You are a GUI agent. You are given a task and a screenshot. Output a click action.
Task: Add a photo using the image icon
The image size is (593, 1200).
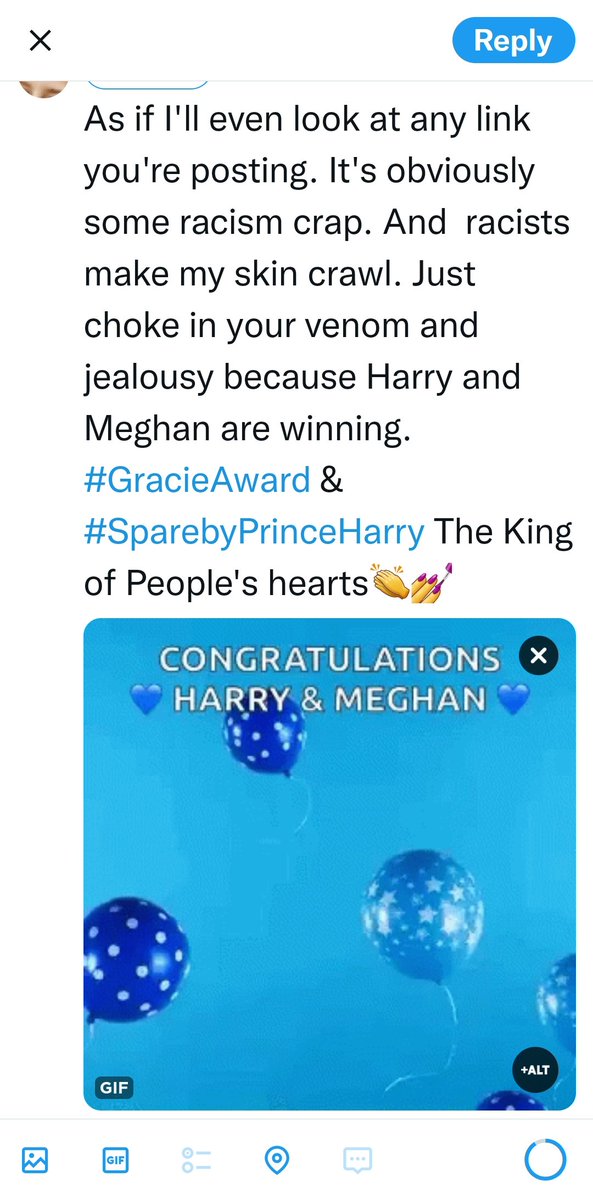click(x=35, y=1160)
